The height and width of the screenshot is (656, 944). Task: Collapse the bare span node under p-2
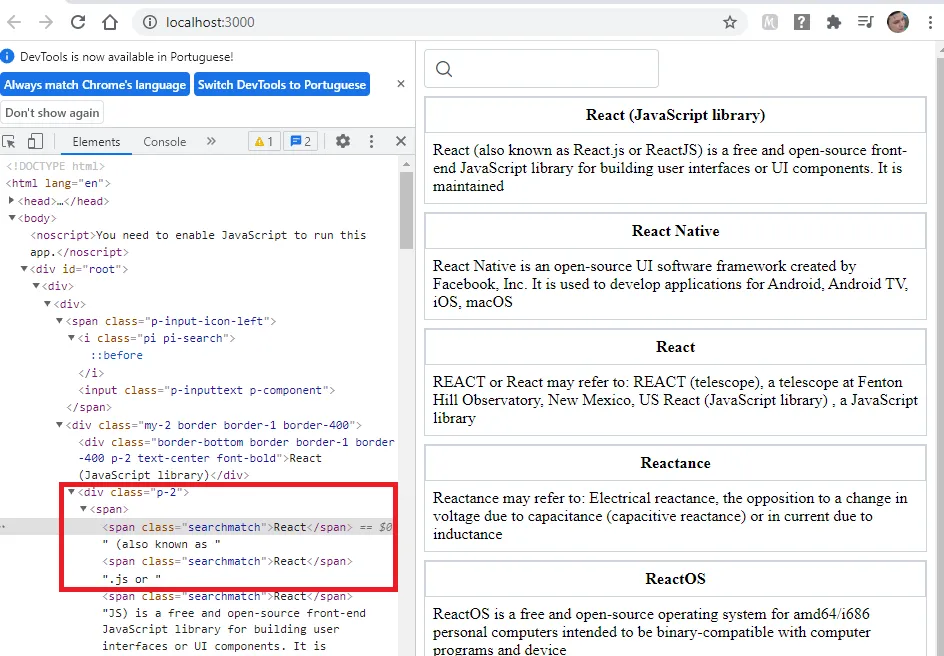click(83, 509)
